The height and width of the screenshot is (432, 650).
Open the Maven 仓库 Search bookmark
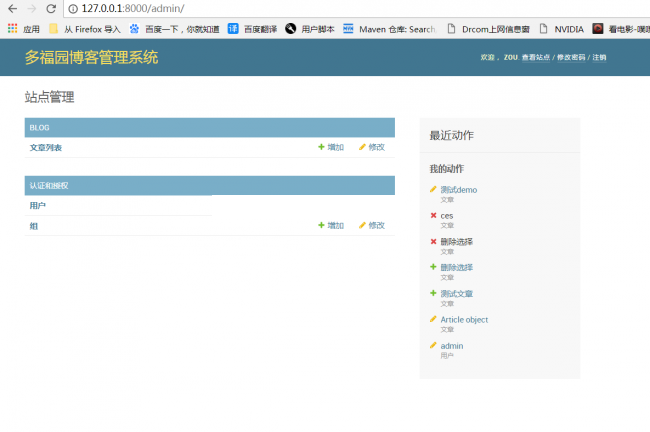[x=389, y=29]
